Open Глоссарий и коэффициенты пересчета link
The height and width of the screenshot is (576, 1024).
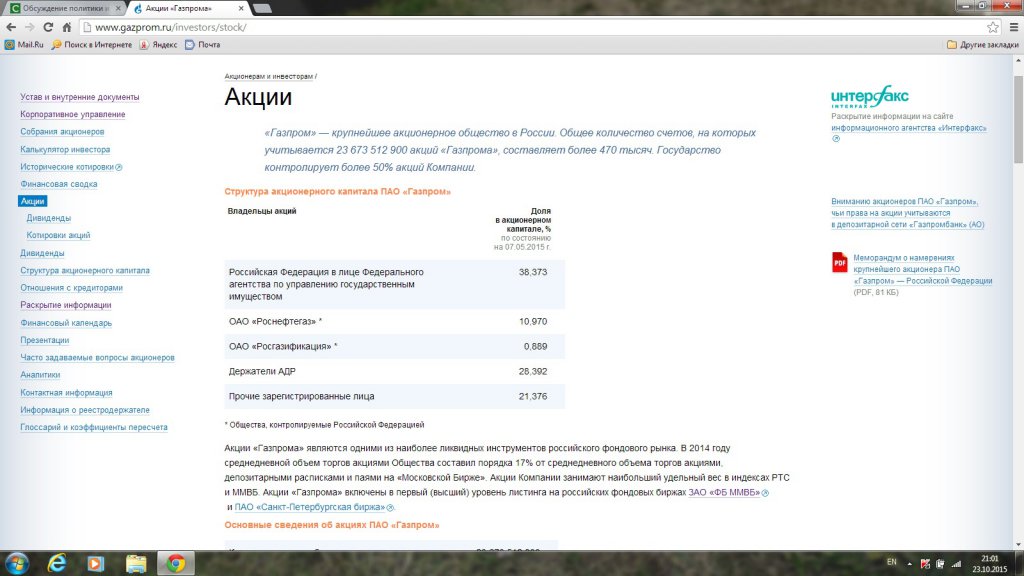pyautogui.click(x=93, y=427)
